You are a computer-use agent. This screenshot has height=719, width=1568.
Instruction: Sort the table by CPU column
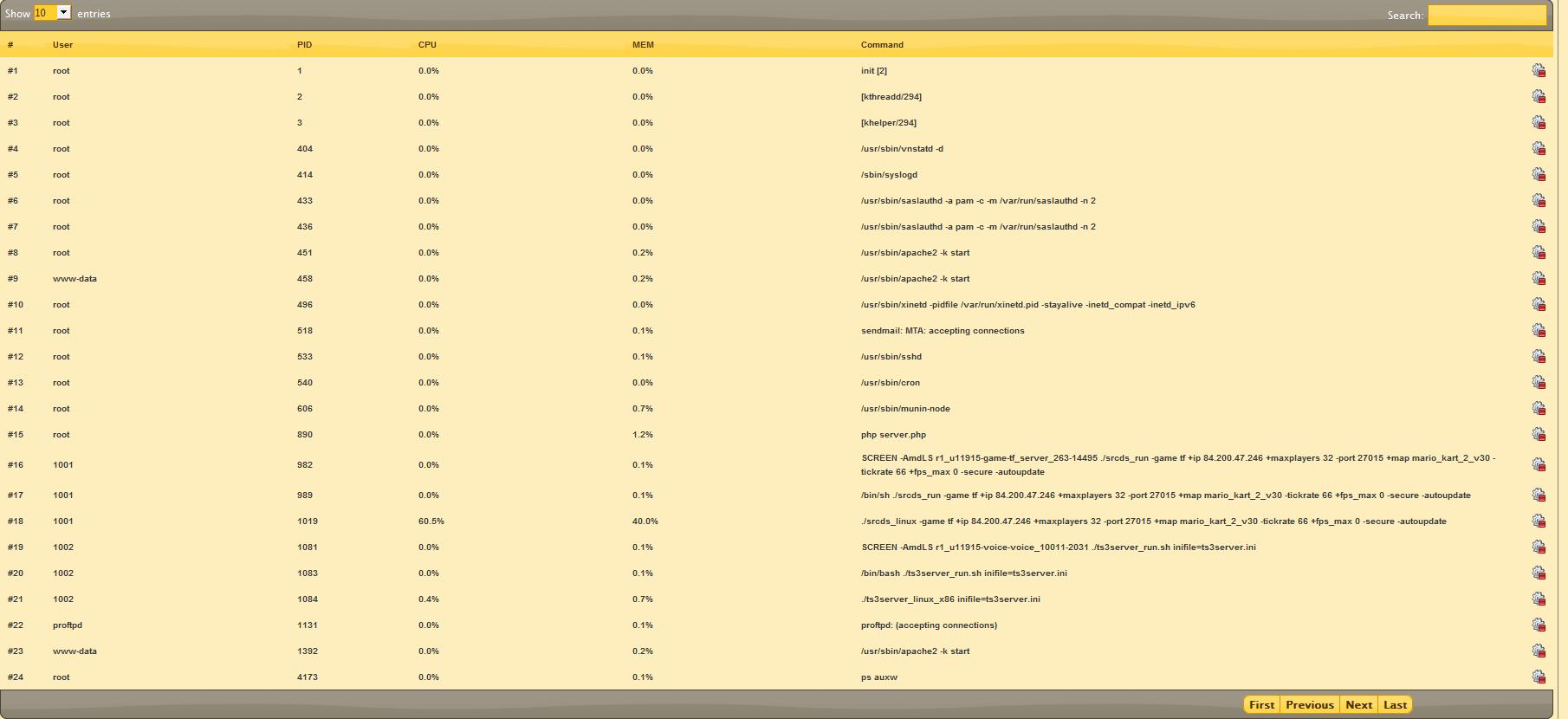(427, 45)
